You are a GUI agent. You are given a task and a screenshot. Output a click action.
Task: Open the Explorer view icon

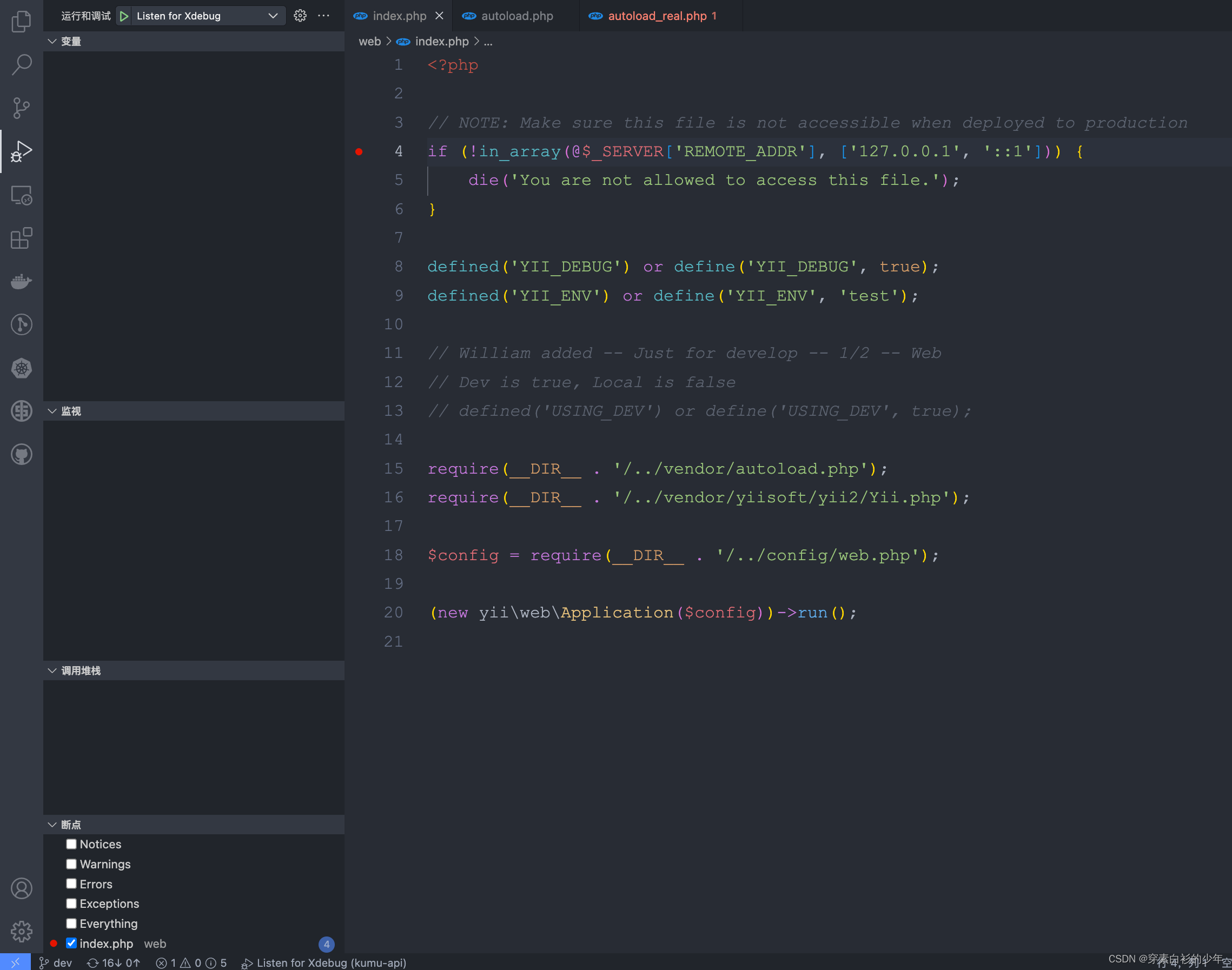(x=21, y=22)
